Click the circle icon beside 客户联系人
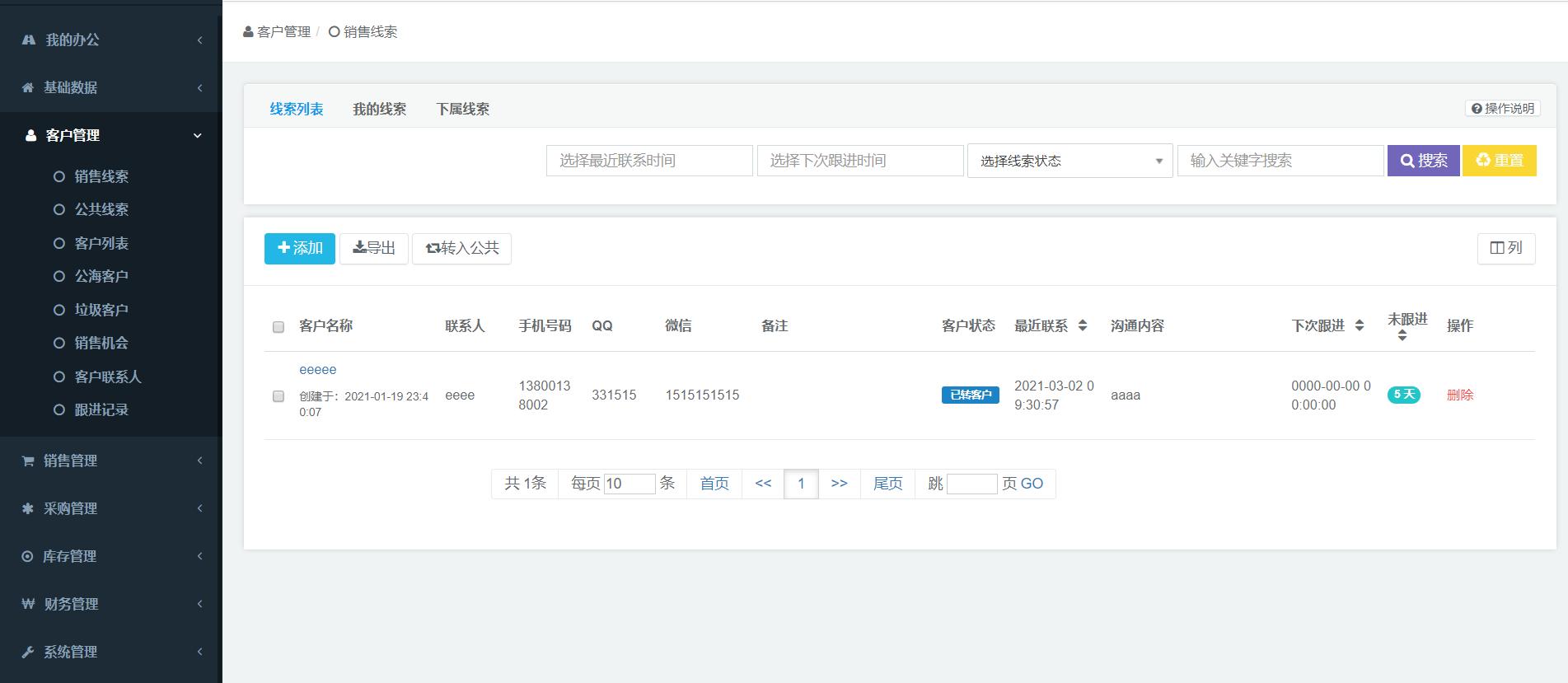The height and width of the screenshot is (683, 1568). [59, 377]
